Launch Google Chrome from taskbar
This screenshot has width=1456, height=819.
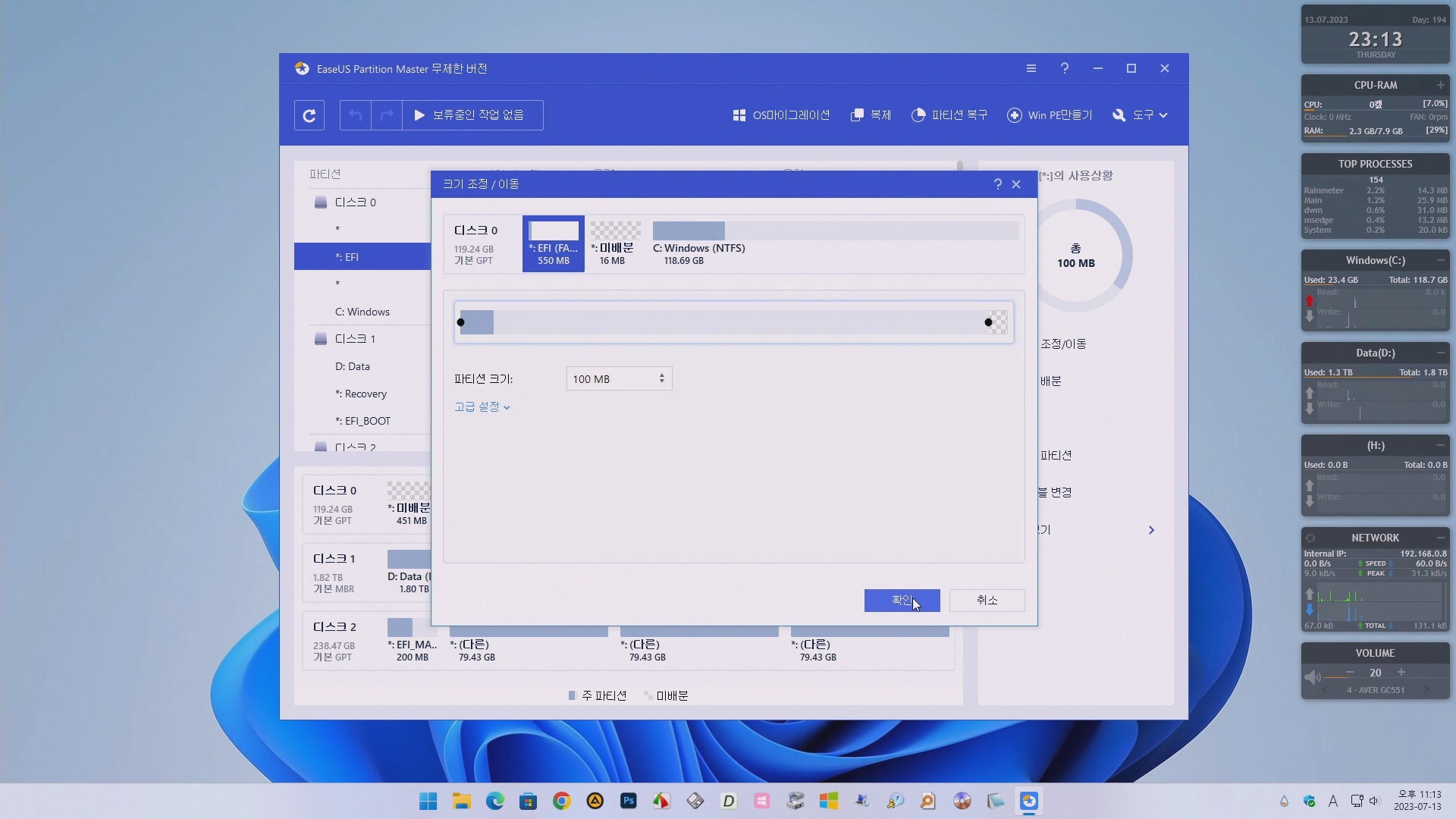[562, 801]
